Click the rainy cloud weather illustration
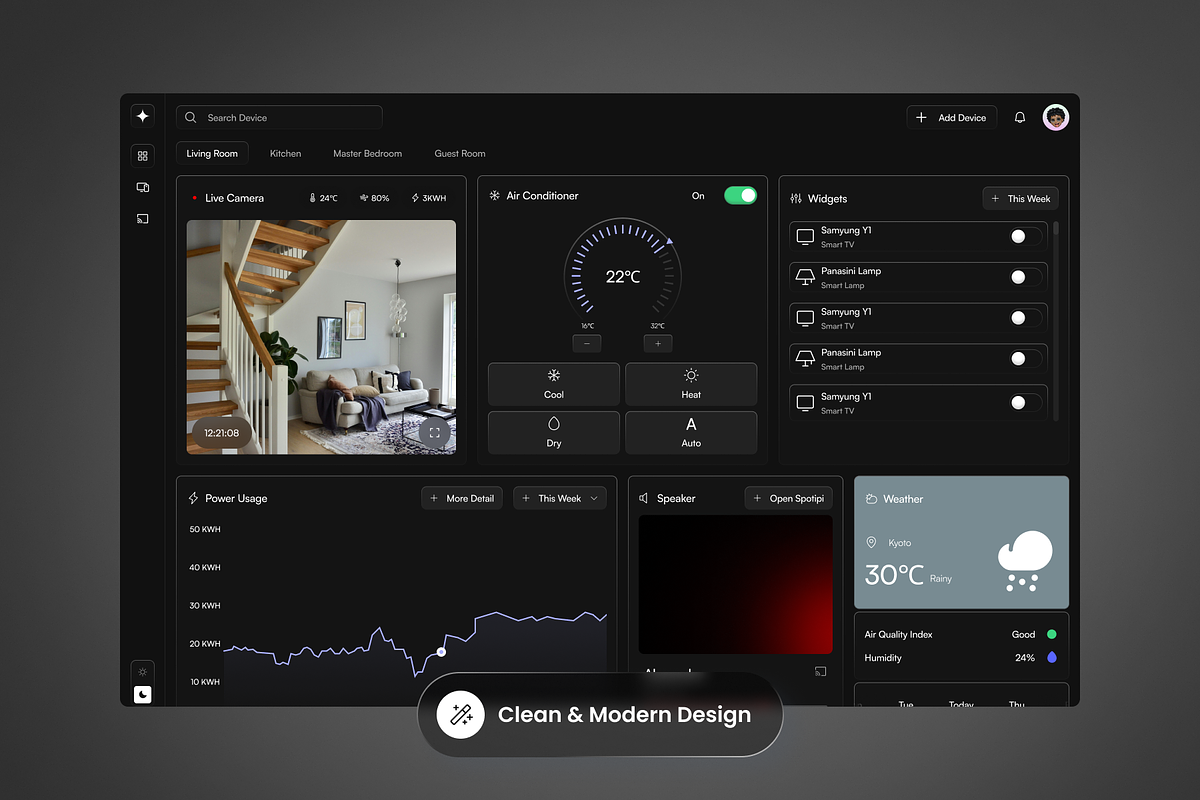The image size is (1200, 800). click(x=1025, y=561)
